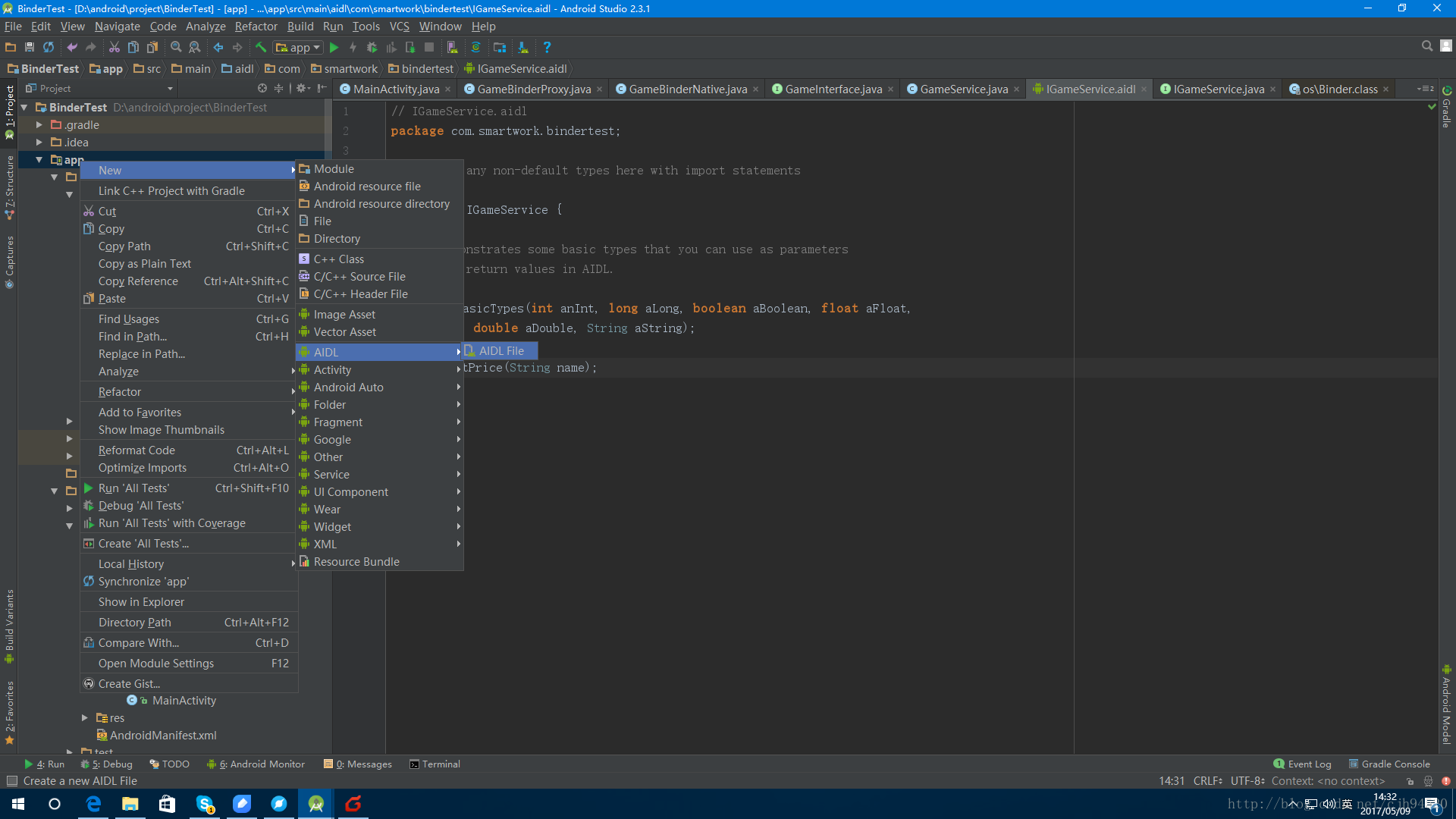
Task: Click the Scroll from Source crosshair icon
Action: tap(262, 88)
